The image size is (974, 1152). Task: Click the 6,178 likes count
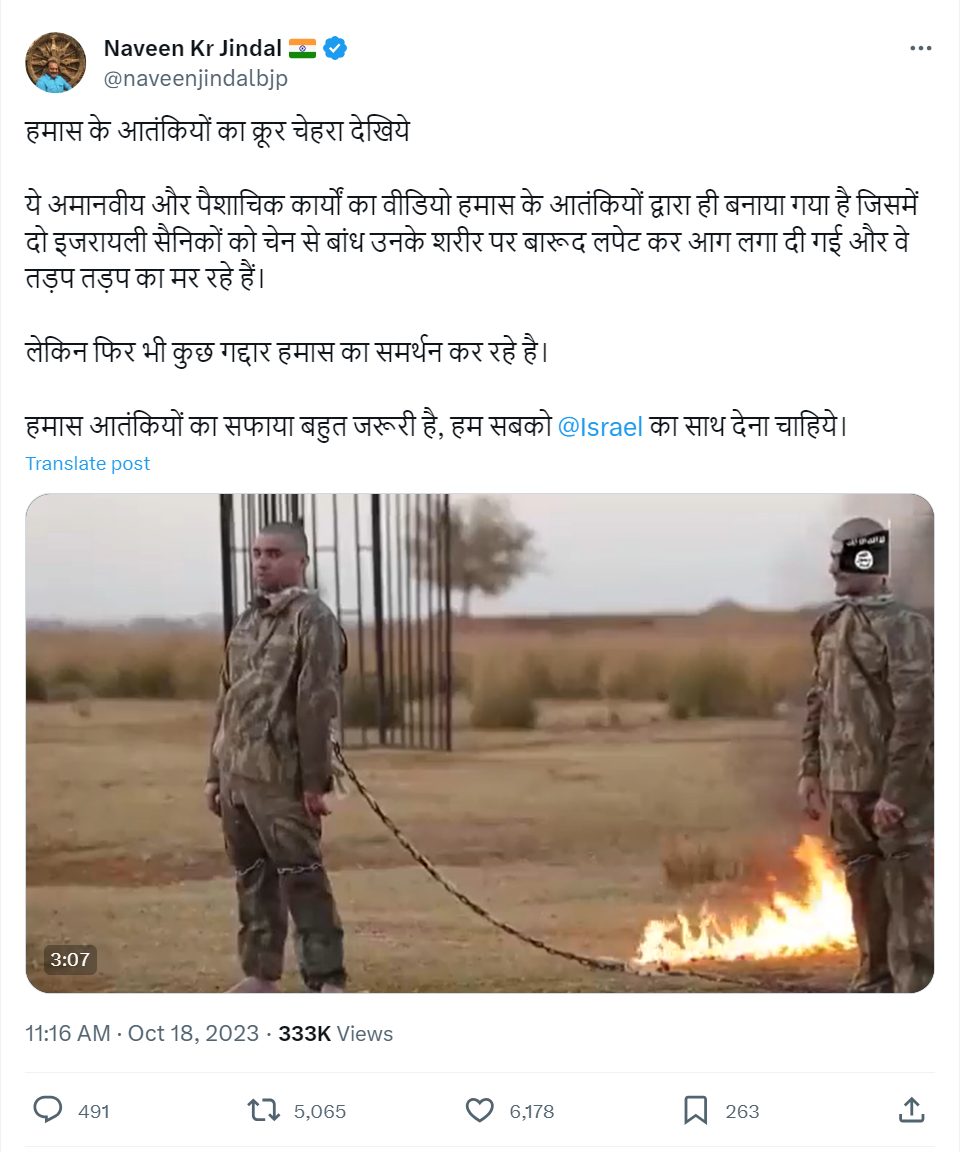(532, 1112)
